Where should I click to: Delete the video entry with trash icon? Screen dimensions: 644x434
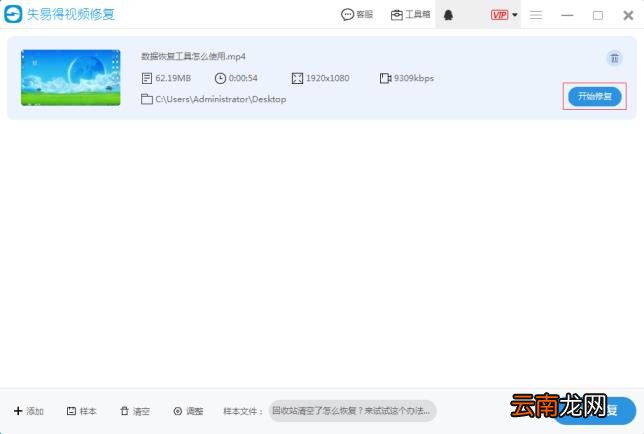614,58
